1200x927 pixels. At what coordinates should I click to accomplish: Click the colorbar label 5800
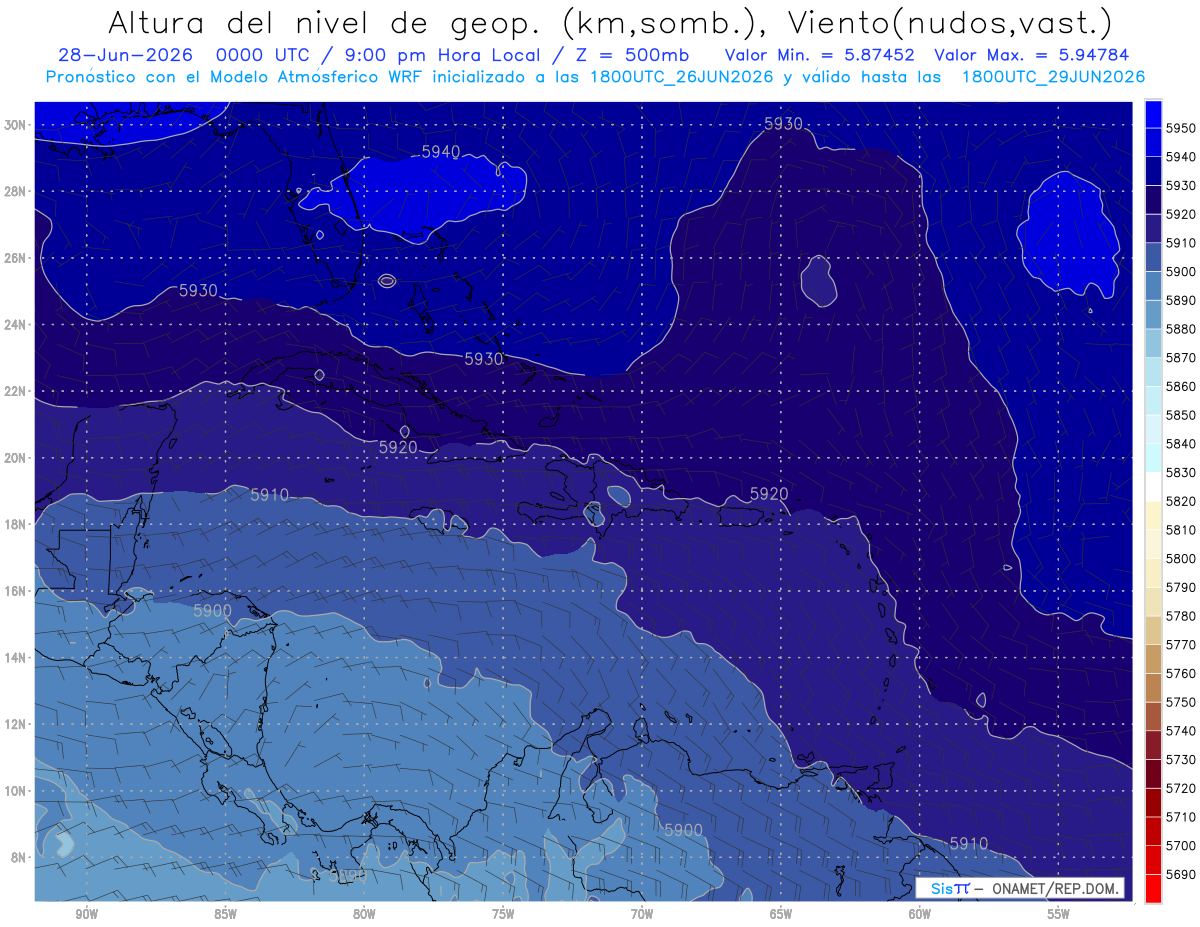point(1180,559)
